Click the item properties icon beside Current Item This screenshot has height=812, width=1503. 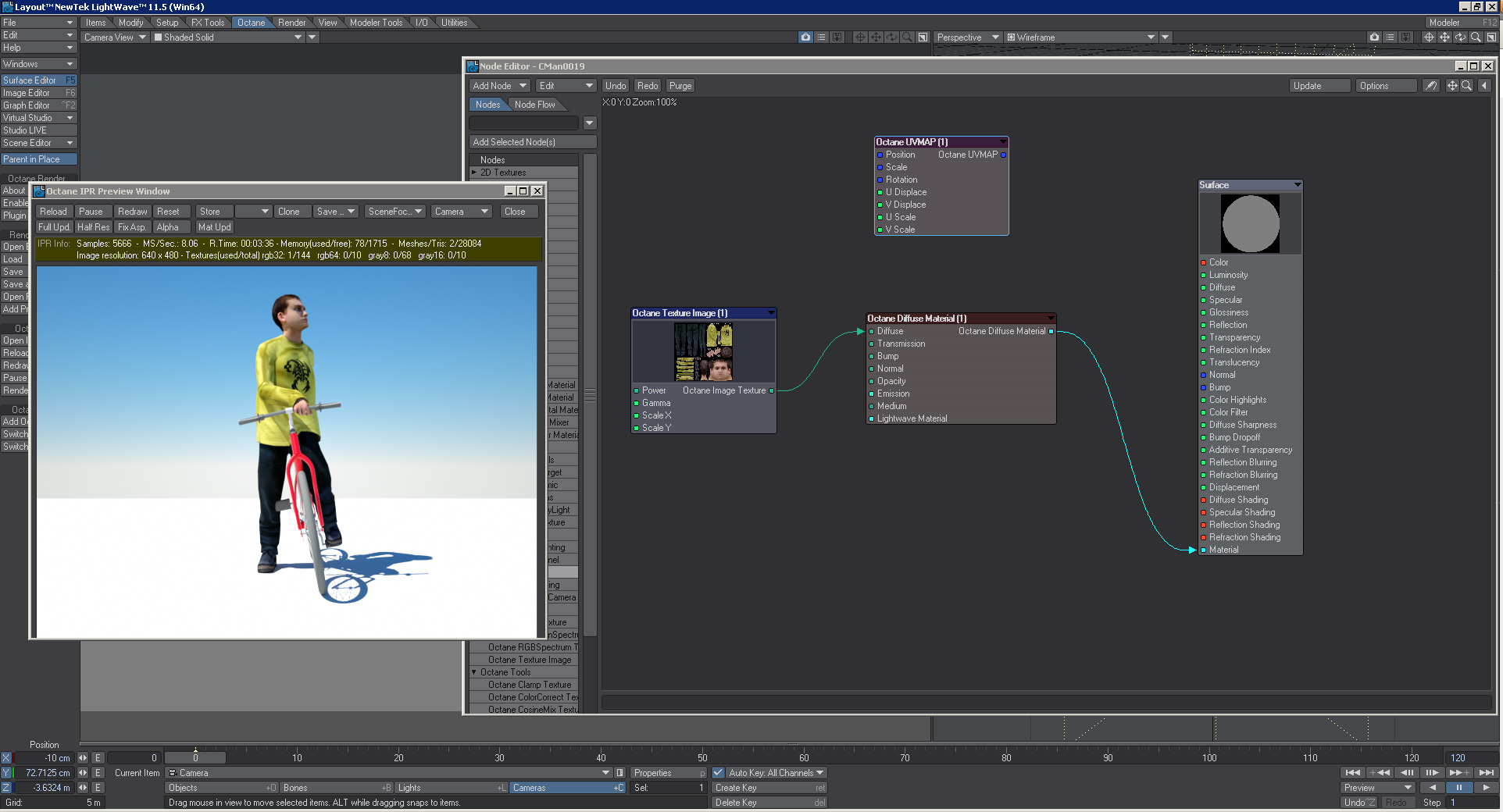click(x=619, y=773)
